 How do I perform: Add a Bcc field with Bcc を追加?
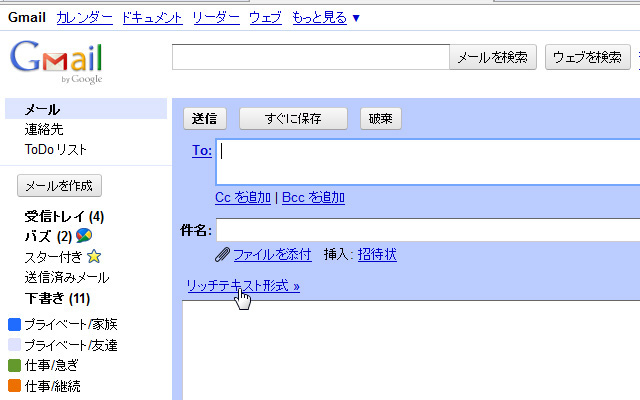[313, 198]
